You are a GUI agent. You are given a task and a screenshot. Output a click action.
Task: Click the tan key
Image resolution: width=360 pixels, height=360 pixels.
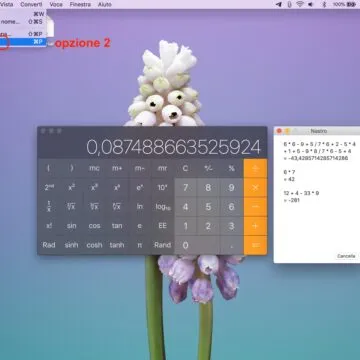pyautogui.click(x=117, y=226)
